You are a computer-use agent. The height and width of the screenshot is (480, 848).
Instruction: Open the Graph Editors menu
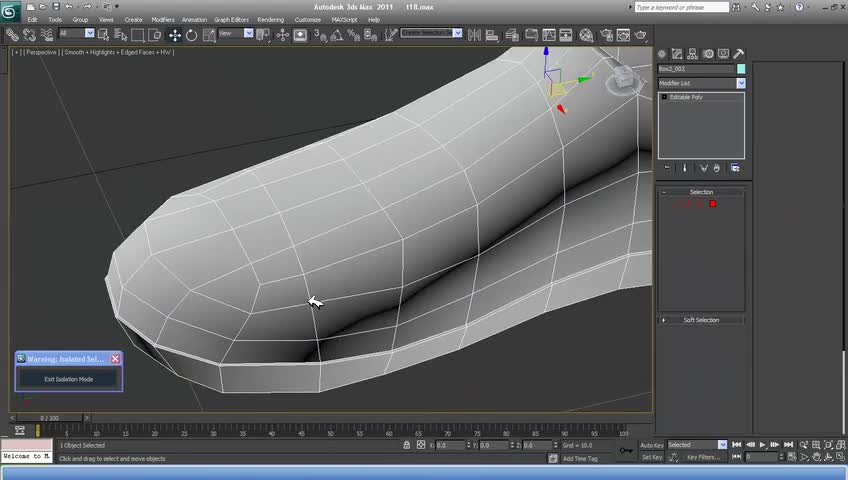[x=231, y=19]
